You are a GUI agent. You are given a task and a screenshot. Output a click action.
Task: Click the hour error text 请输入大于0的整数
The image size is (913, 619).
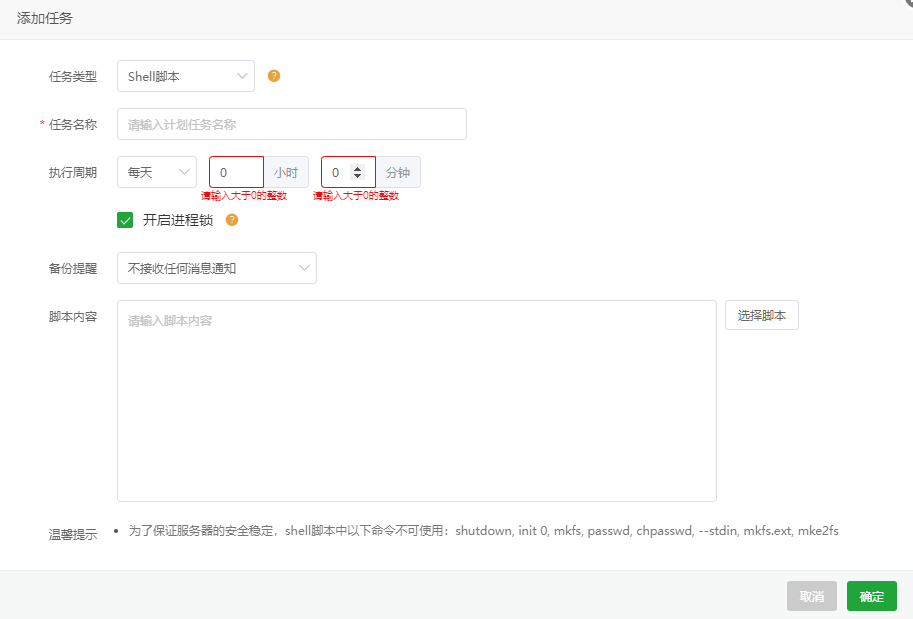pos(244,196)
